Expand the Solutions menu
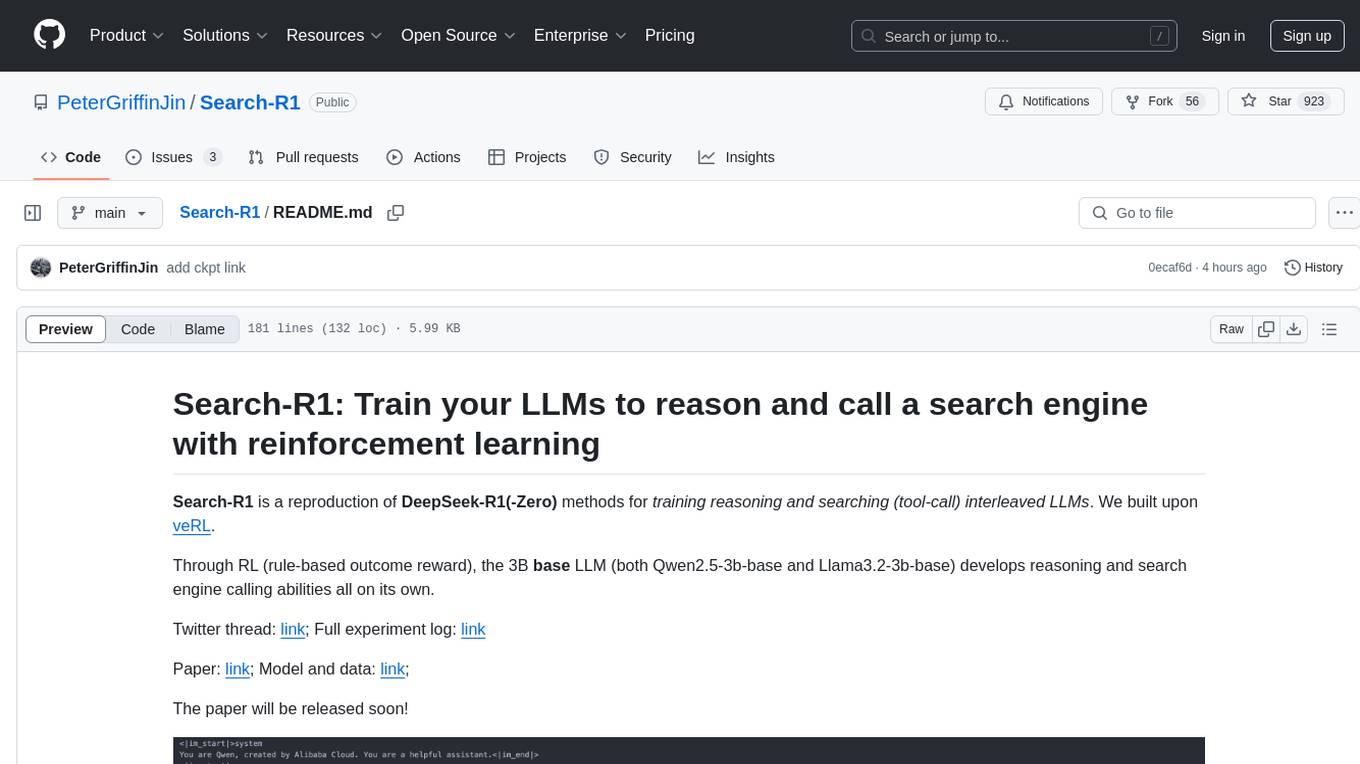Screen dimensions: 1360x764 pos(225,35)
